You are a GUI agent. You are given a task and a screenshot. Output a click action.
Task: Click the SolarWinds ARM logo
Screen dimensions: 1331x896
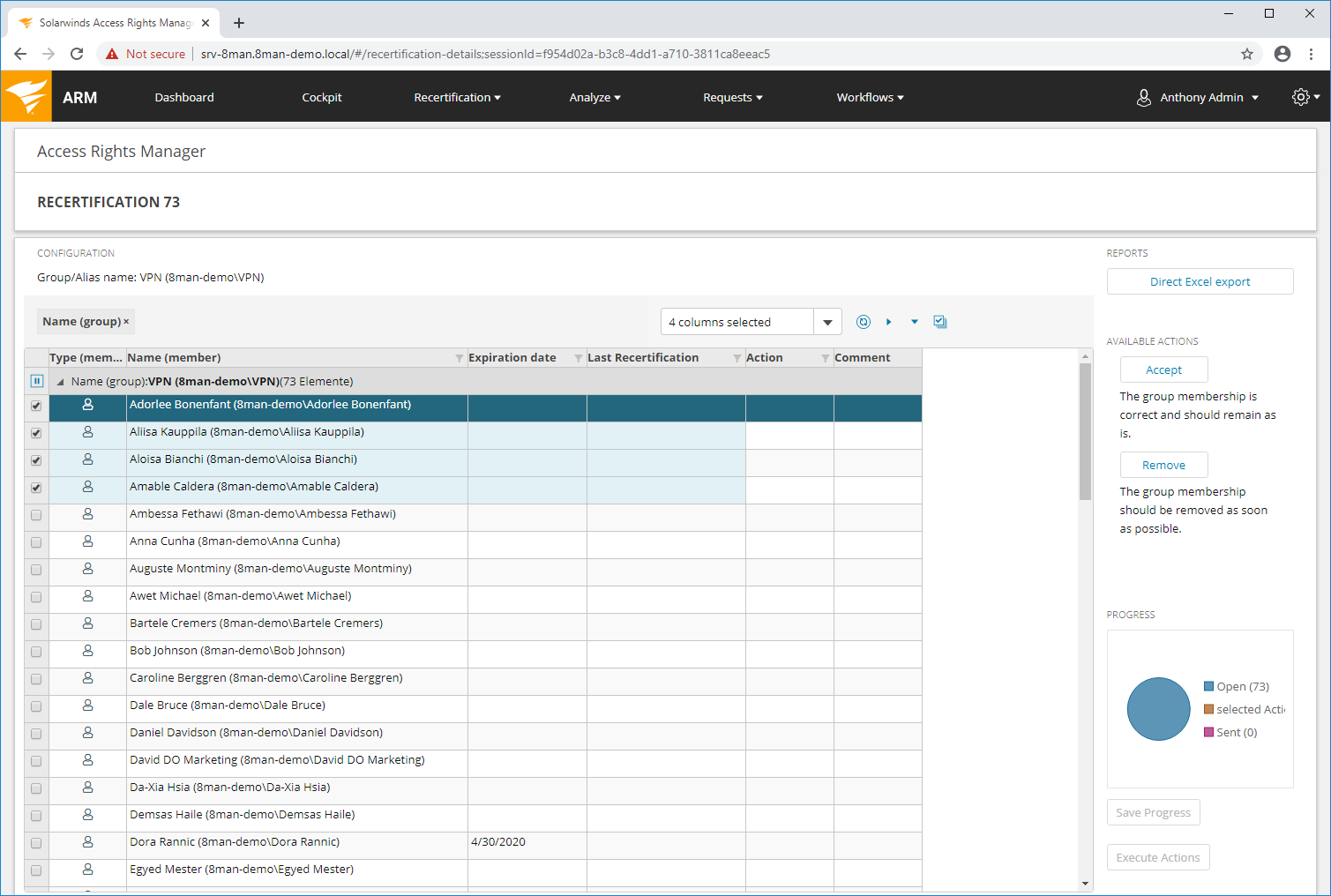[x=26, y=96]
